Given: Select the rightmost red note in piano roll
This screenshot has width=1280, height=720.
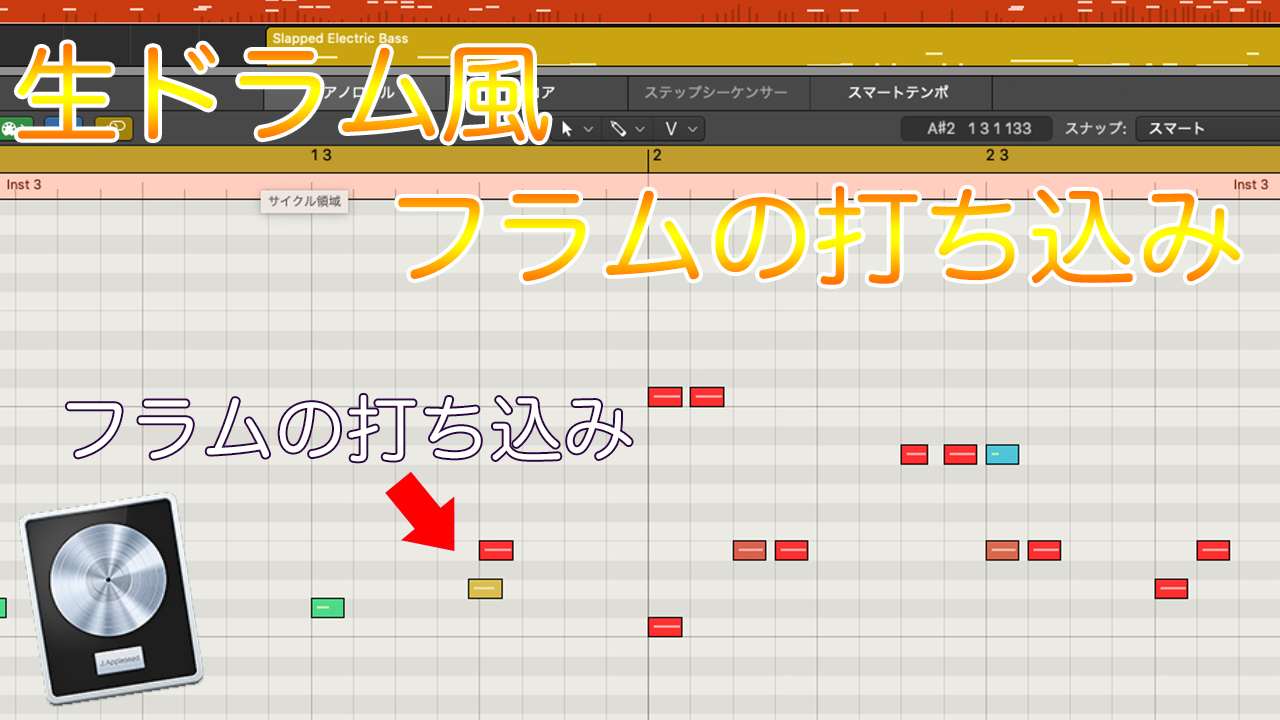Looking at the screenshot, I should pos(1213,550).
